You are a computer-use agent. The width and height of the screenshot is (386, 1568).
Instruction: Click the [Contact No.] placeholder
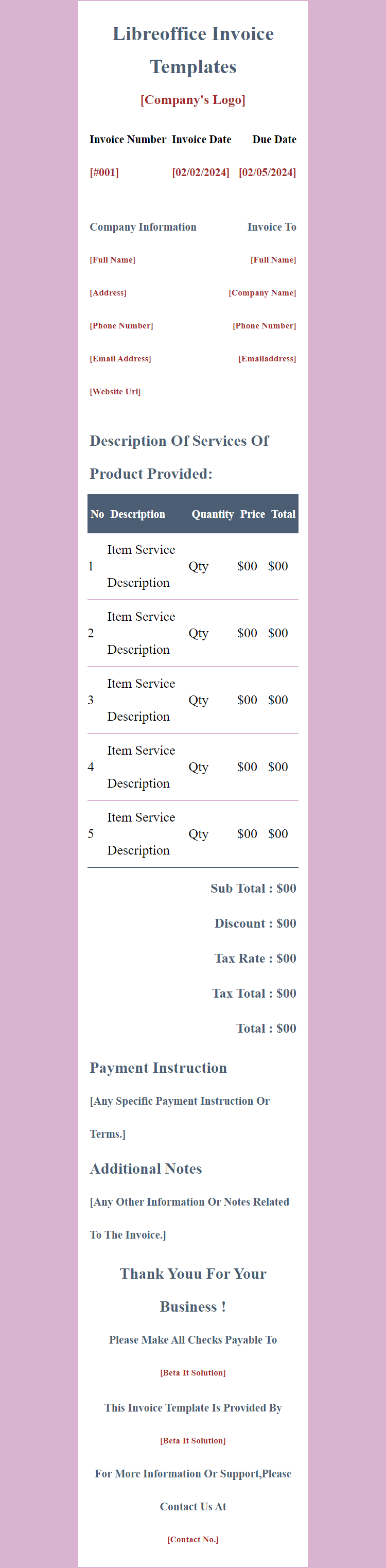coord(193,1539)
